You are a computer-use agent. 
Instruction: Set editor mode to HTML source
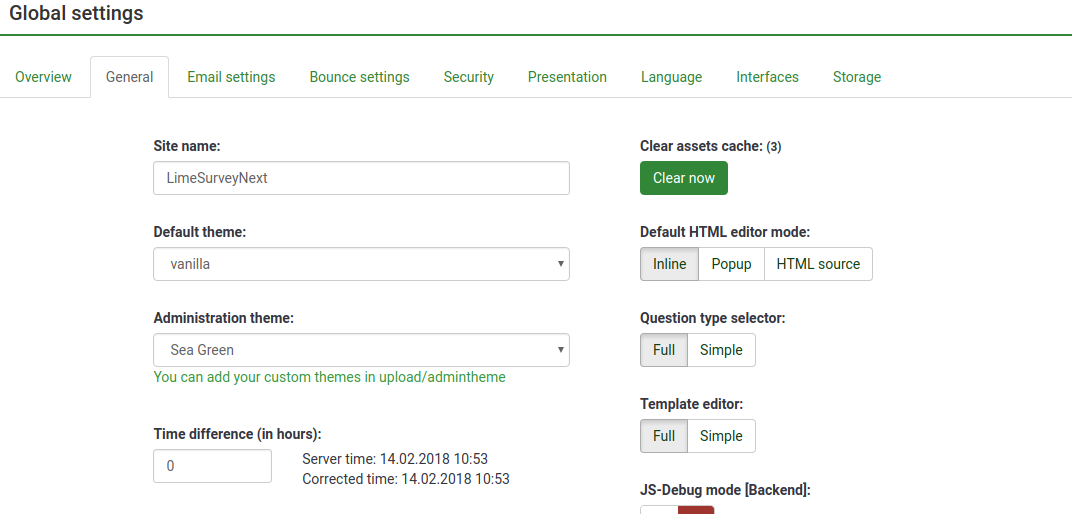(818, 264)
